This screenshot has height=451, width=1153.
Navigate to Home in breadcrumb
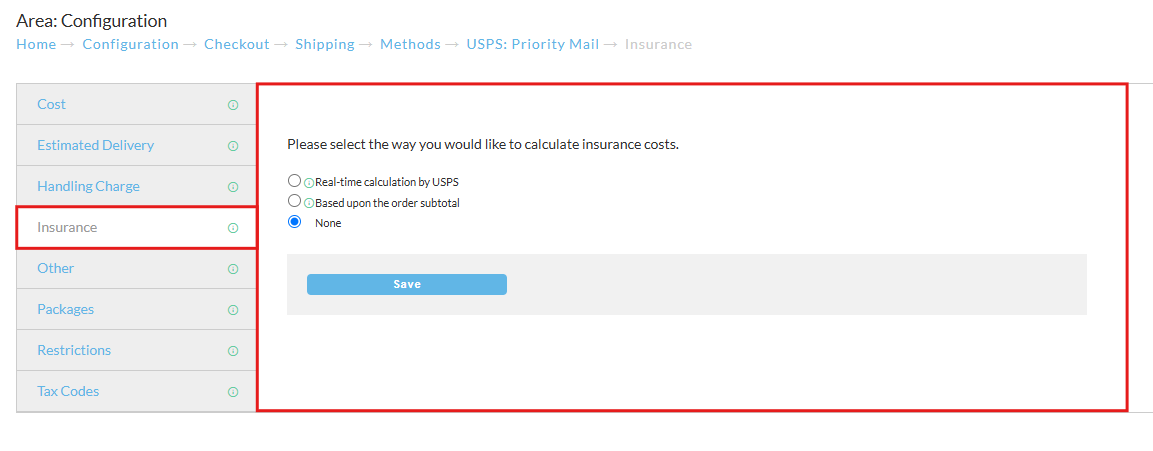(x=36, y=44)
